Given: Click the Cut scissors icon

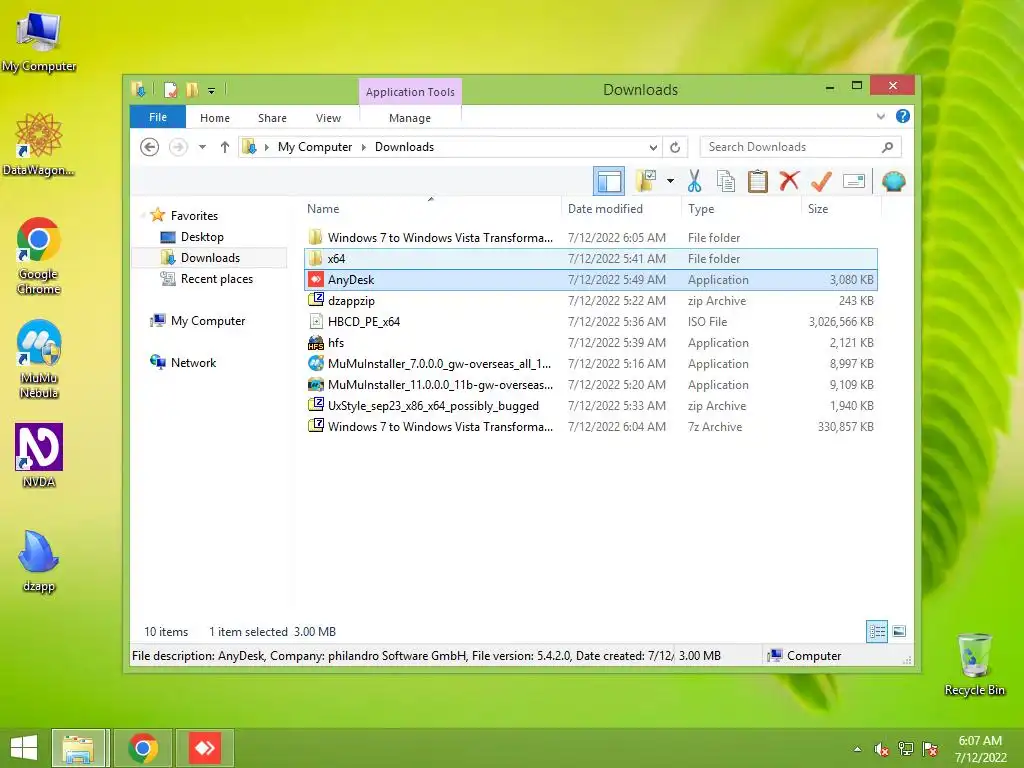Looking at the screenshot, I should click(x=694, y=181).
